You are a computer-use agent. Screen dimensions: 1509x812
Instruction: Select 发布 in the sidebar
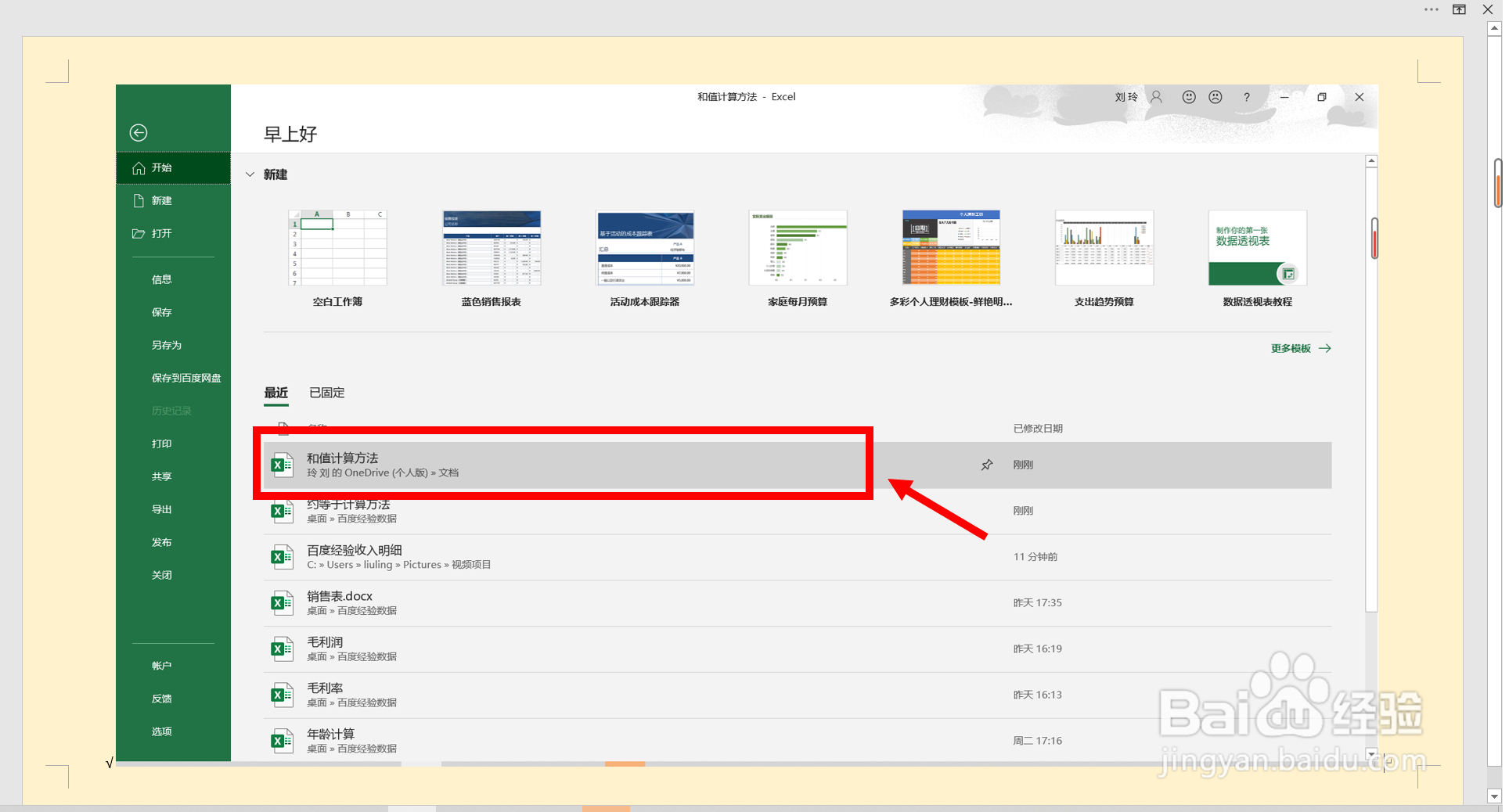coord(162,542)
